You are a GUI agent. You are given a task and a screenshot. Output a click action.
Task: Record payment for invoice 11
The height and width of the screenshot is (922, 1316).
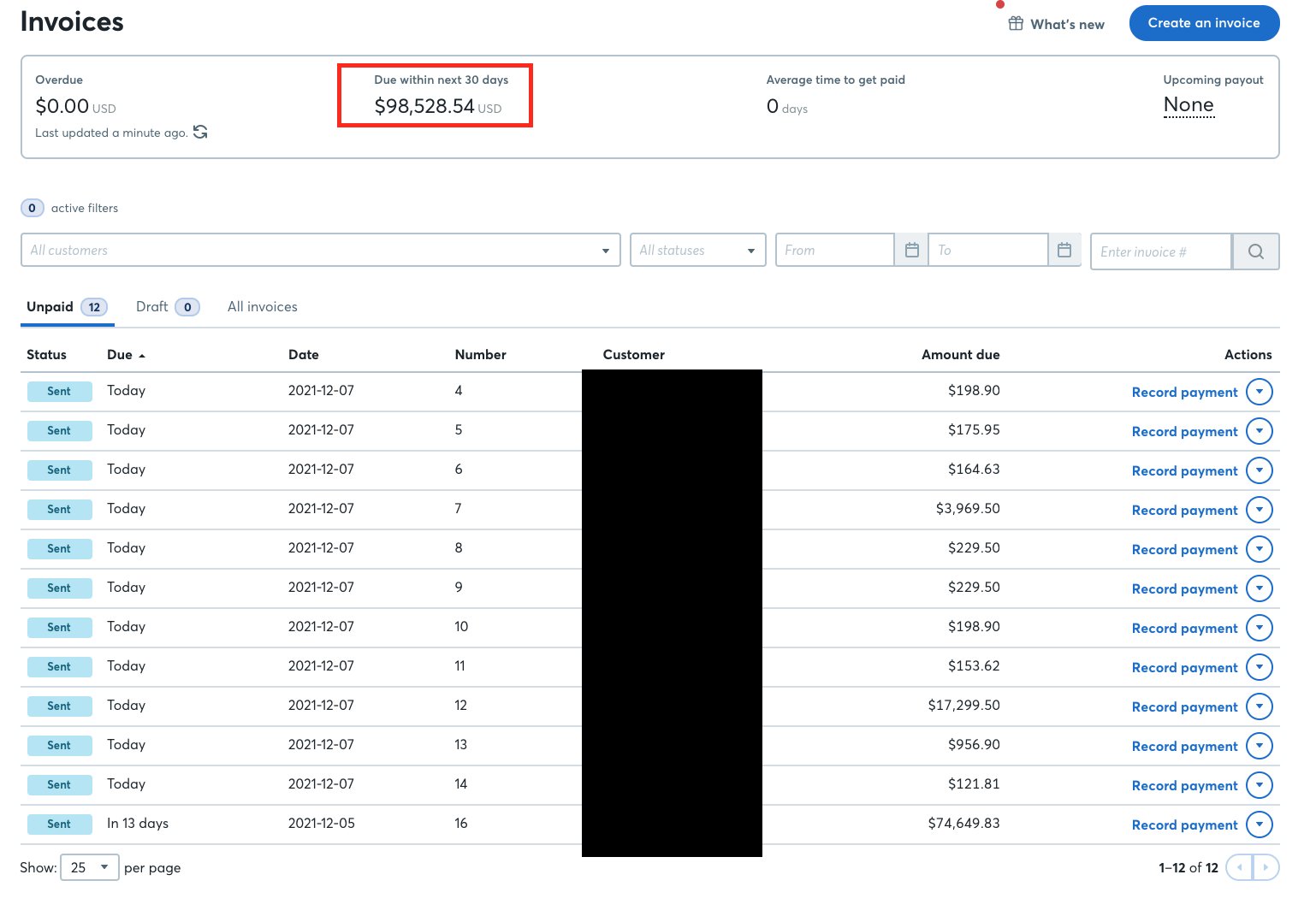[1184, 668]
